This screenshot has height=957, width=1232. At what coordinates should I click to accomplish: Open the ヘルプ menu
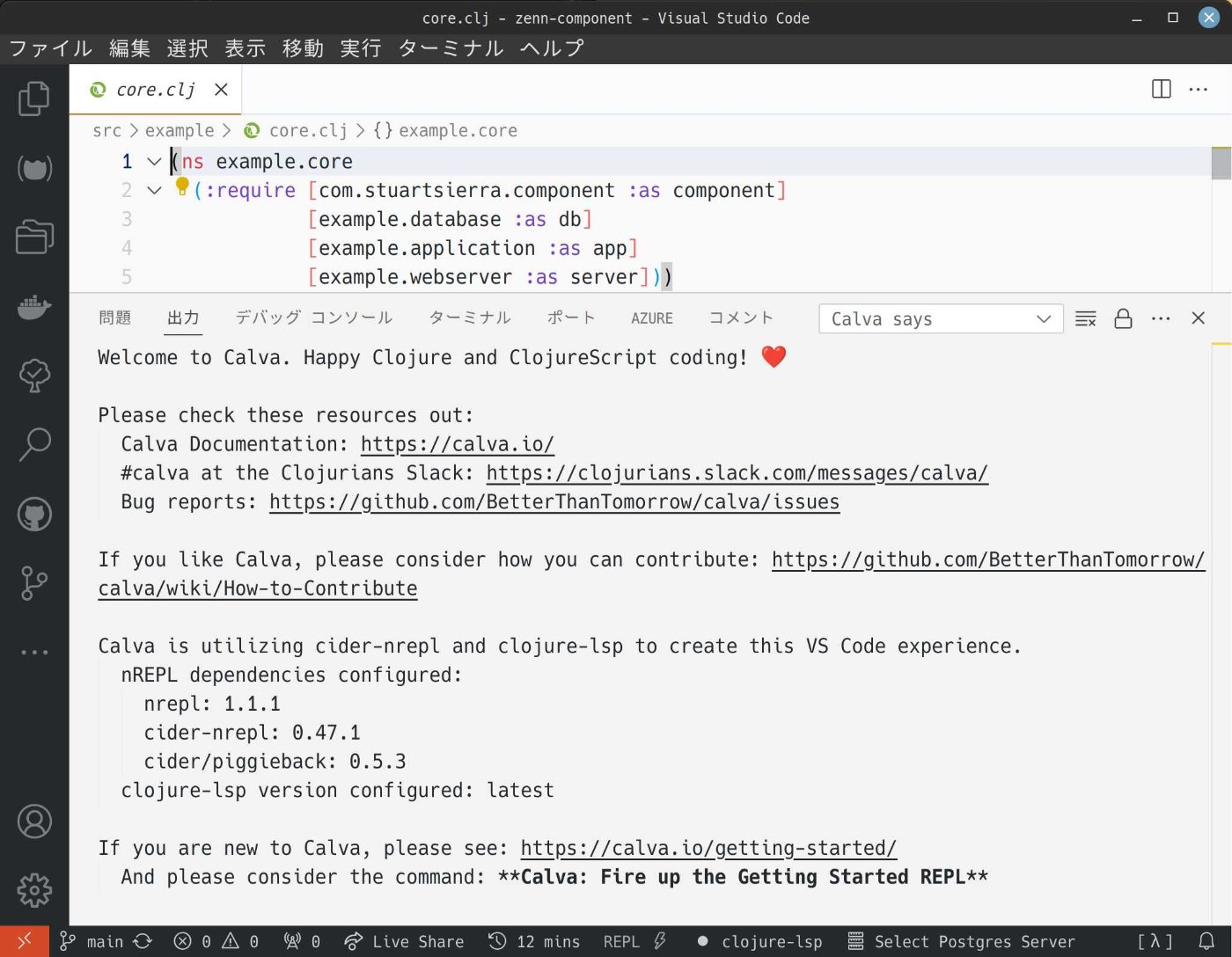tap(552, 48)
